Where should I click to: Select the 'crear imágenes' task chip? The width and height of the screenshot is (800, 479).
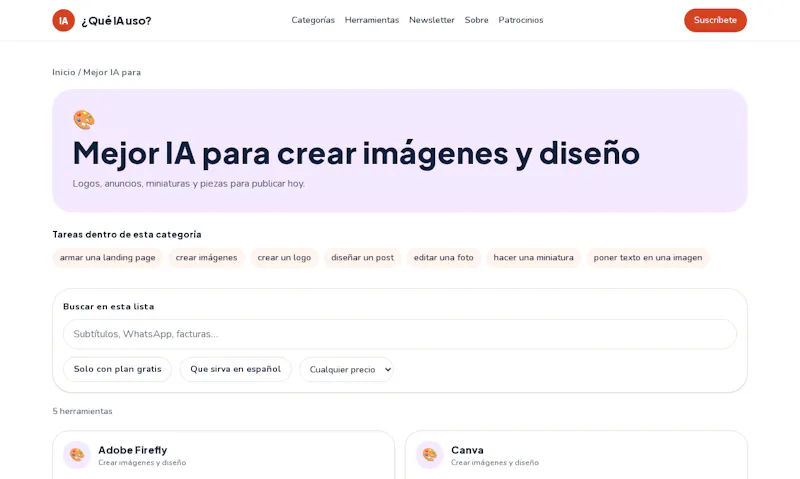(x=207, y=258)
